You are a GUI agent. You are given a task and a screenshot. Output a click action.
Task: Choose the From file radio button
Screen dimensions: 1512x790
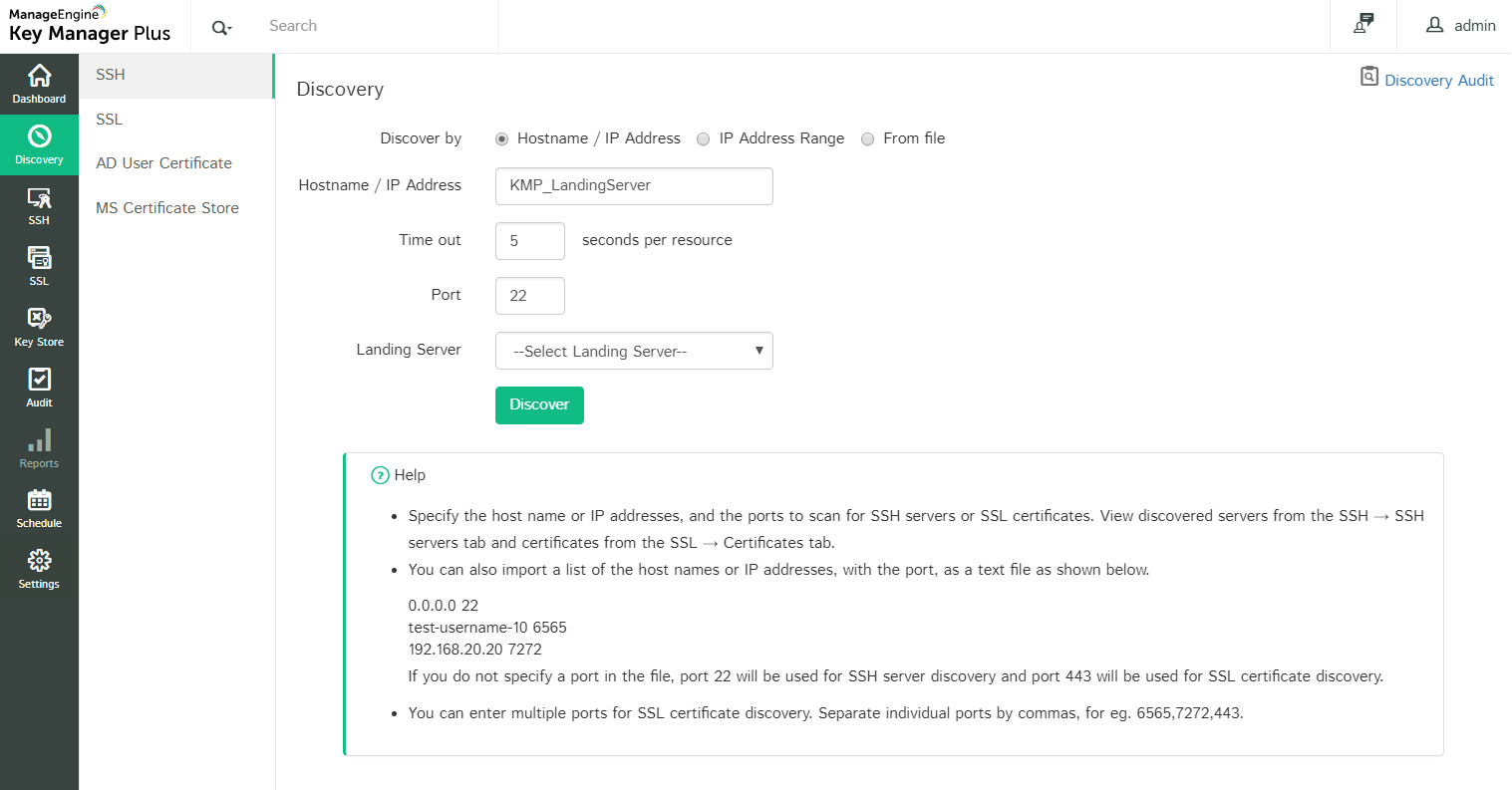[x=868, y=139]
